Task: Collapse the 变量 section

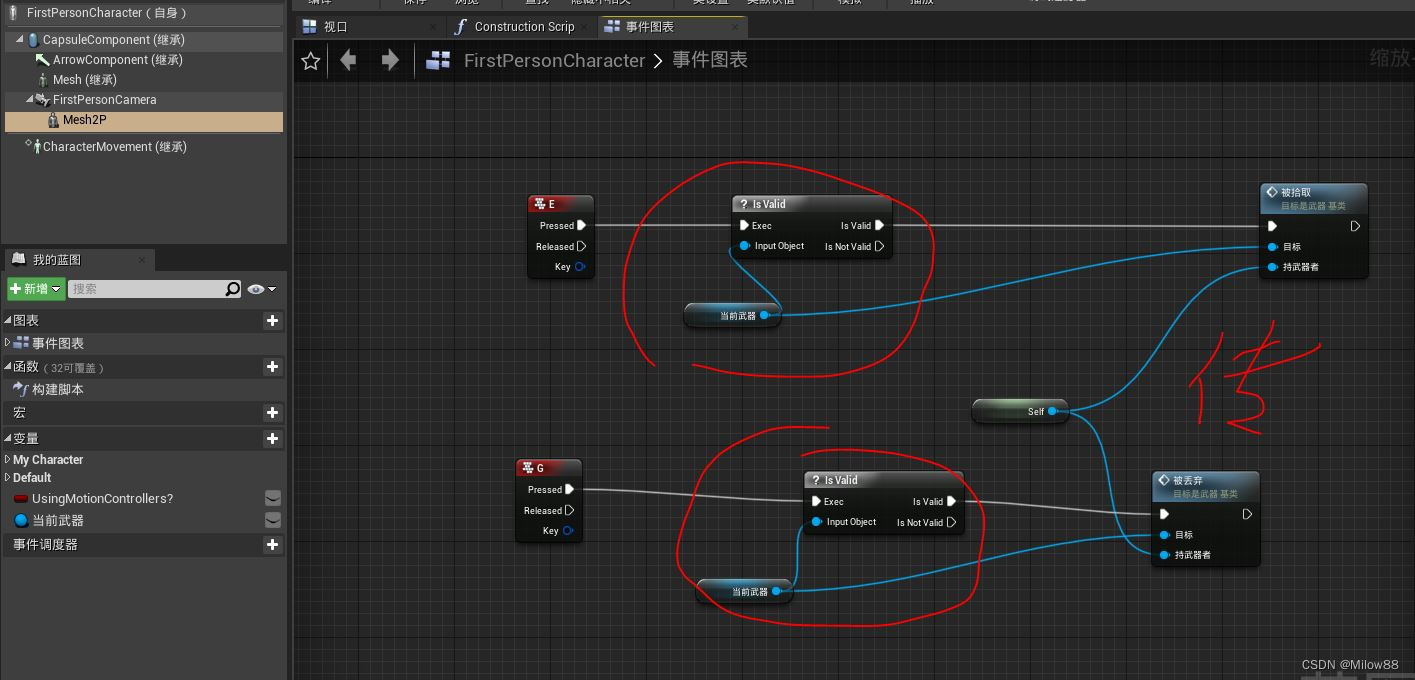Action: pyautogui.click(x=8, y=439)
